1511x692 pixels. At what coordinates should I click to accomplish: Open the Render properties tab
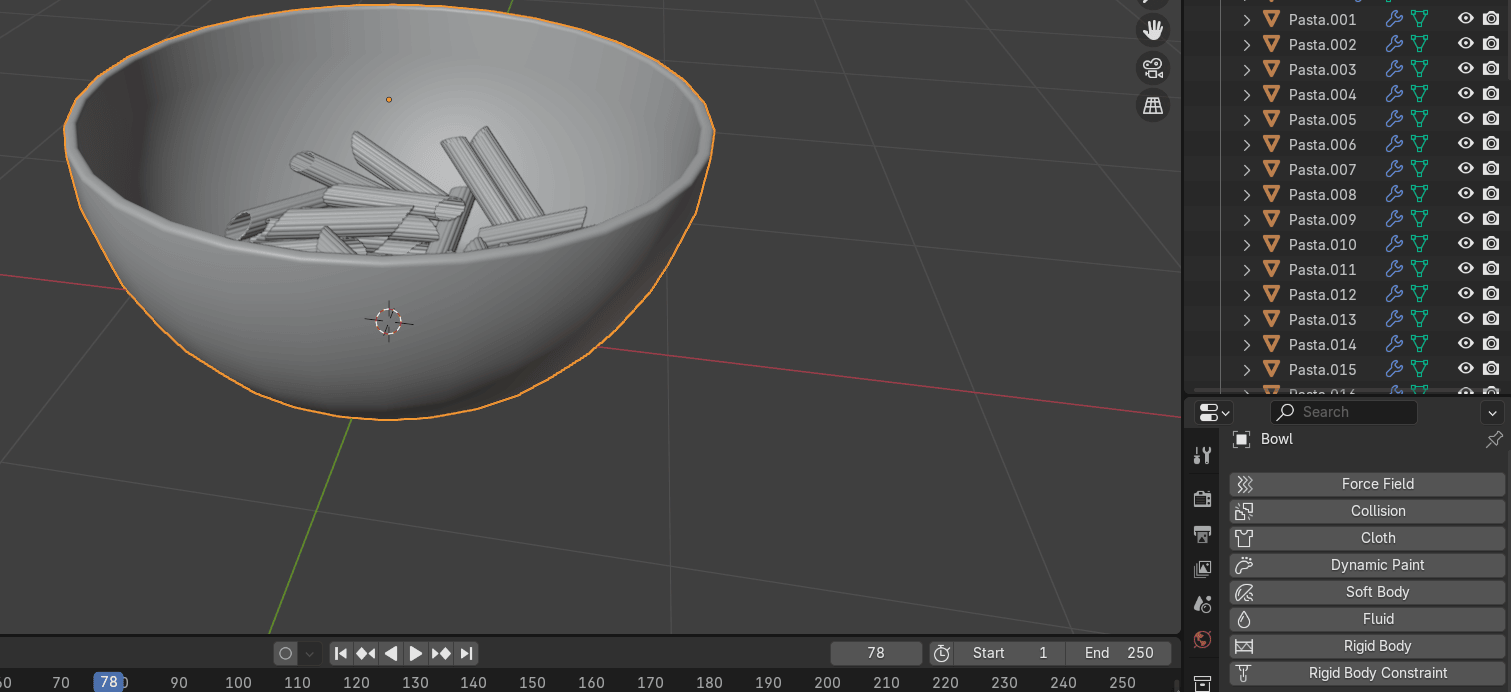(x=1202, y=498)
